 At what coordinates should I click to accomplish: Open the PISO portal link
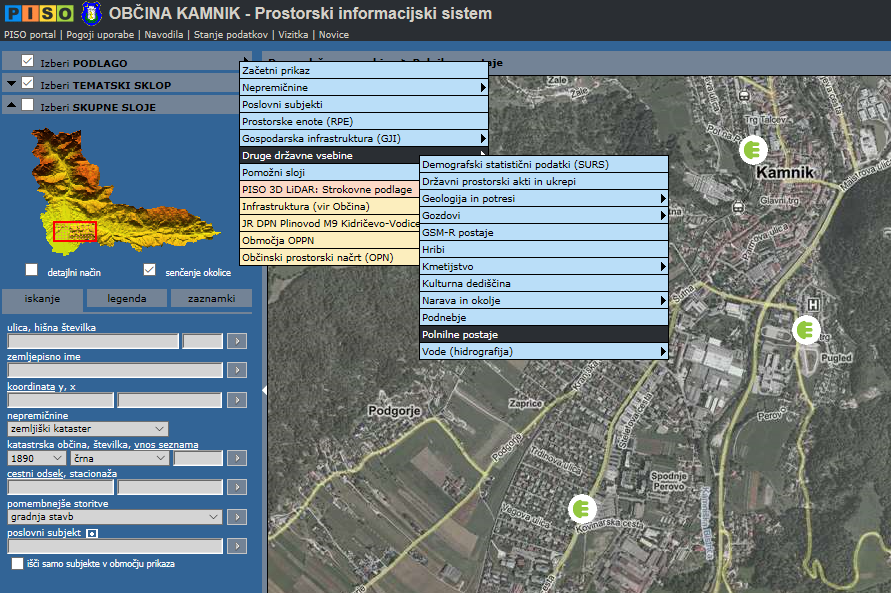coord(31,34)
